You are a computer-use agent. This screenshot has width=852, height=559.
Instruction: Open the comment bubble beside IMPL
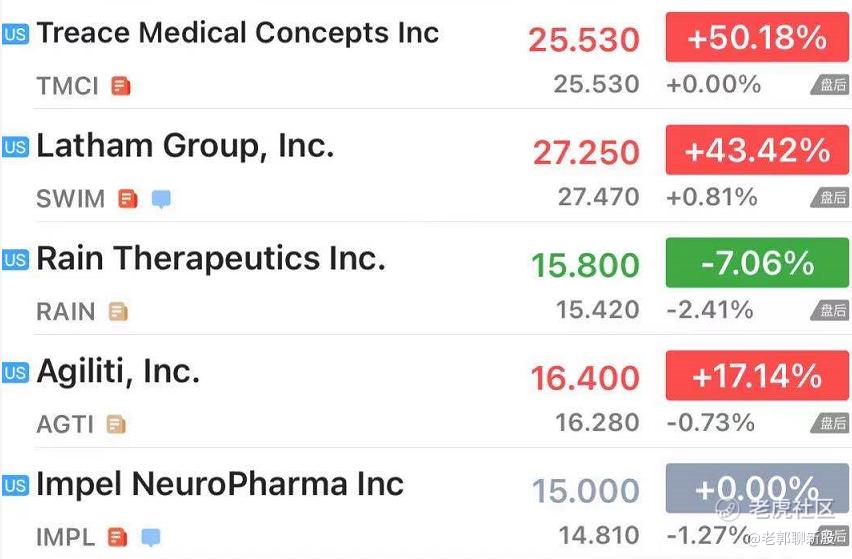pyautogui.click(x=151, y=537)
